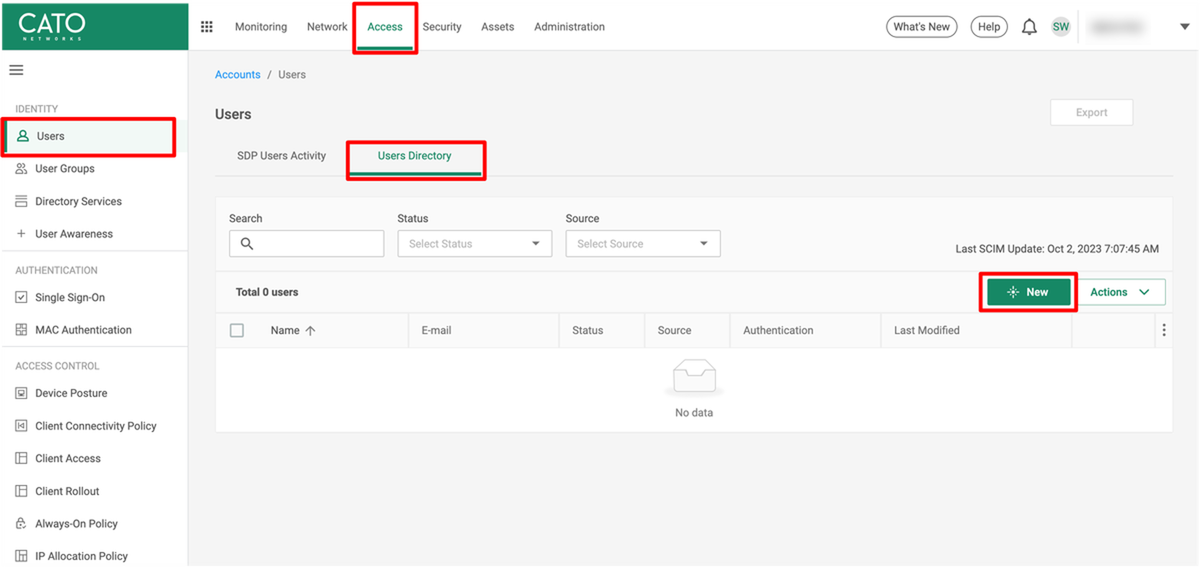Click the Last SCIM Update timestamp text
The height and width of the screenshot is (567, 1200).
click(1057, 249)
